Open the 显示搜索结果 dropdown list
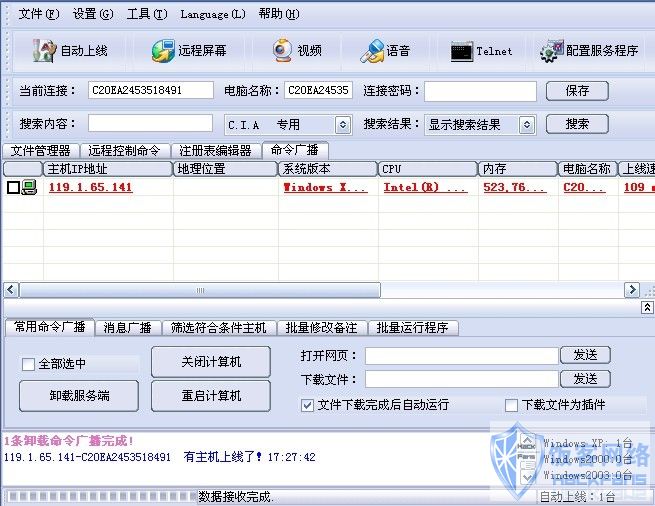The image size is (655, 506). (x=526, y=125)
